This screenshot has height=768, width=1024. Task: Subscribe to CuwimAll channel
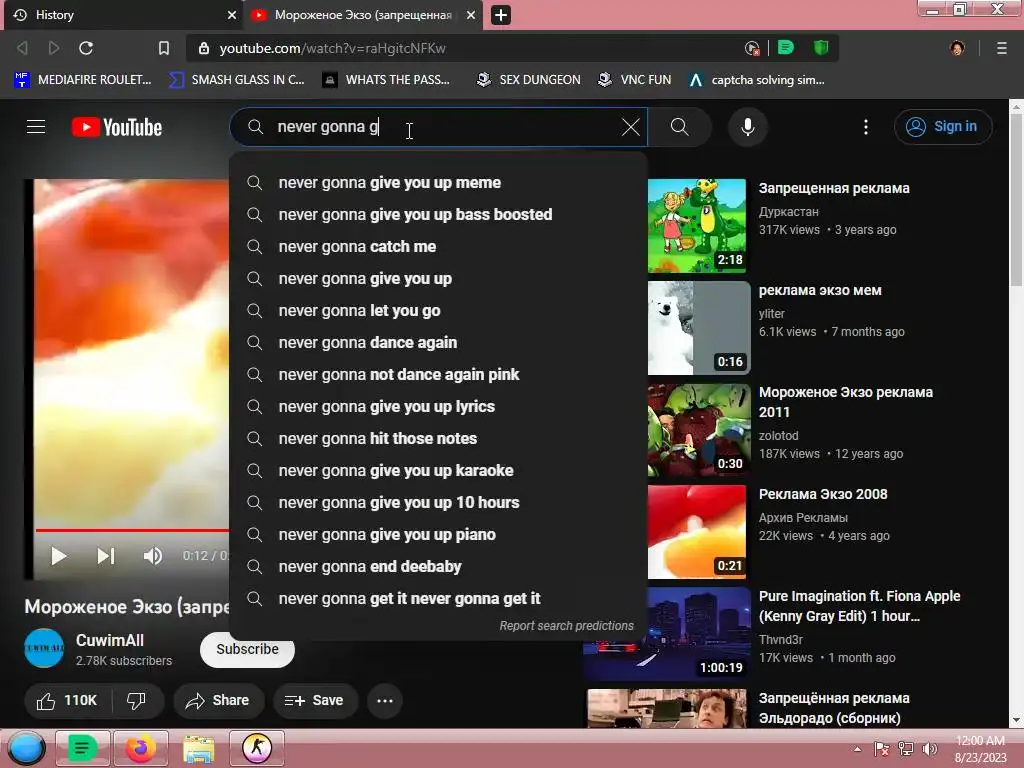click(x=248, y=649)
